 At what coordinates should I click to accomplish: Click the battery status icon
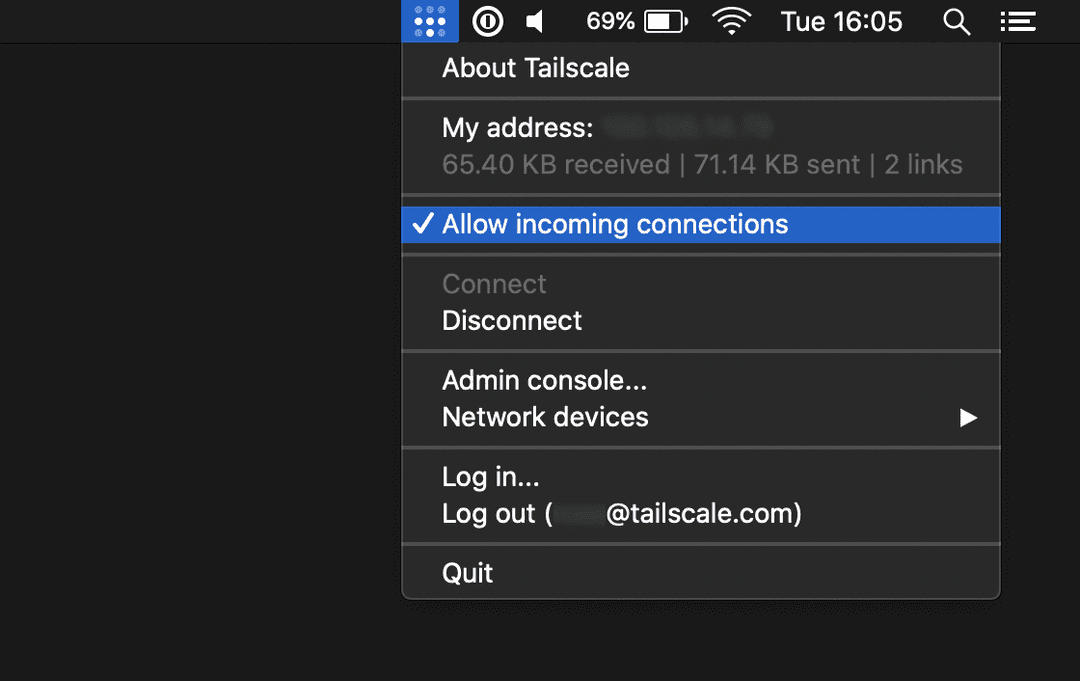[x=665, y=21]
